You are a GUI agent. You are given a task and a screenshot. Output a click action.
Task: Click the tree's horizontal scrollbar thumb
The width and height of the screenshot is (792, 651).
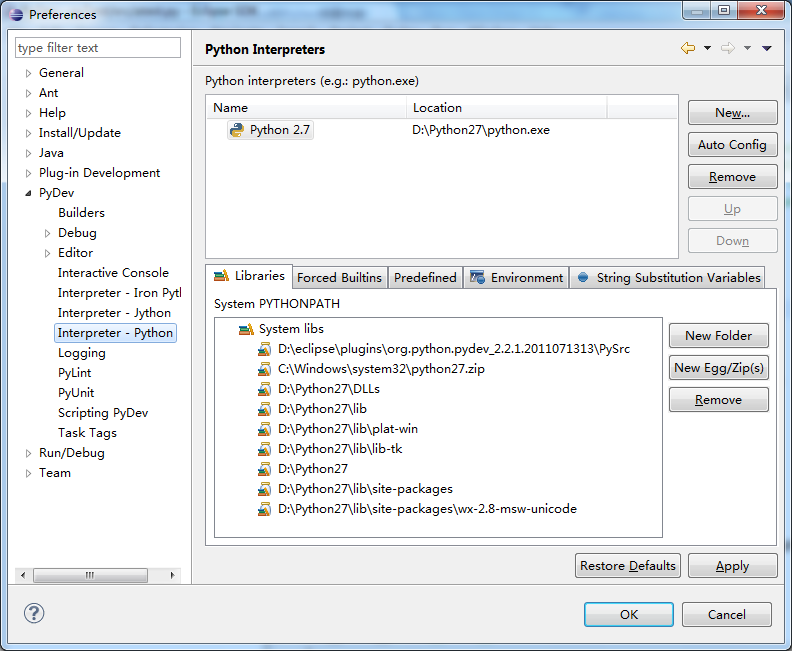pos(90,575)
